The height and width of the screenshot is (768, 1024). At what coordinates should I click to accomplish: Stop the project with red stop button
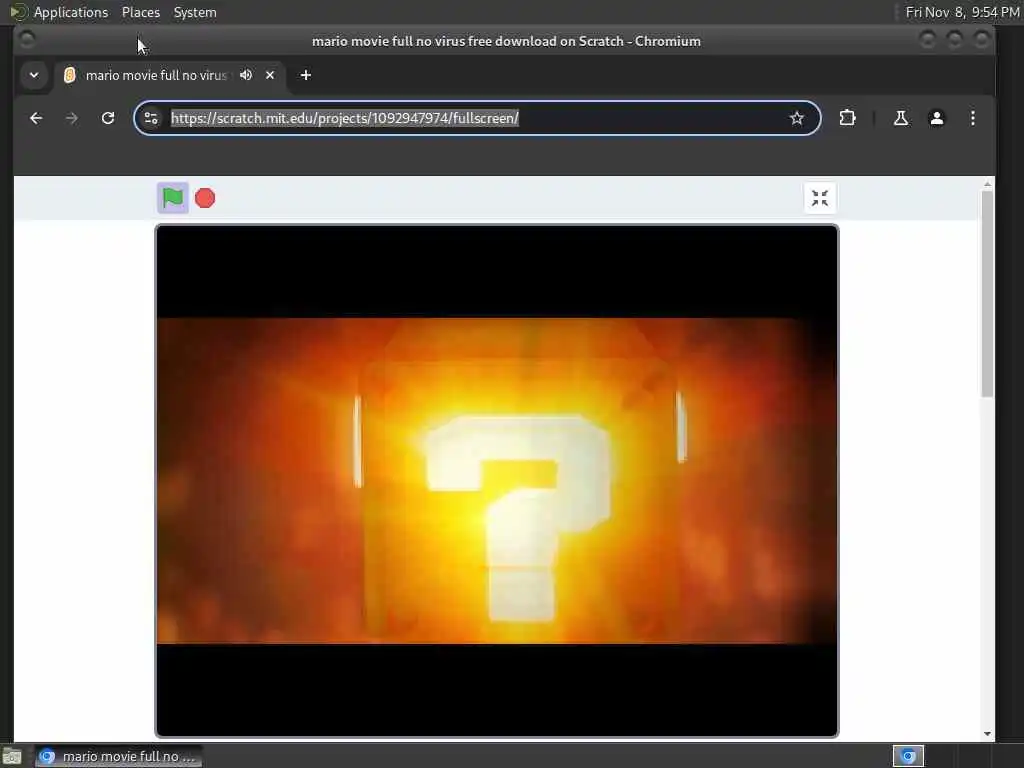click(205, 198)
